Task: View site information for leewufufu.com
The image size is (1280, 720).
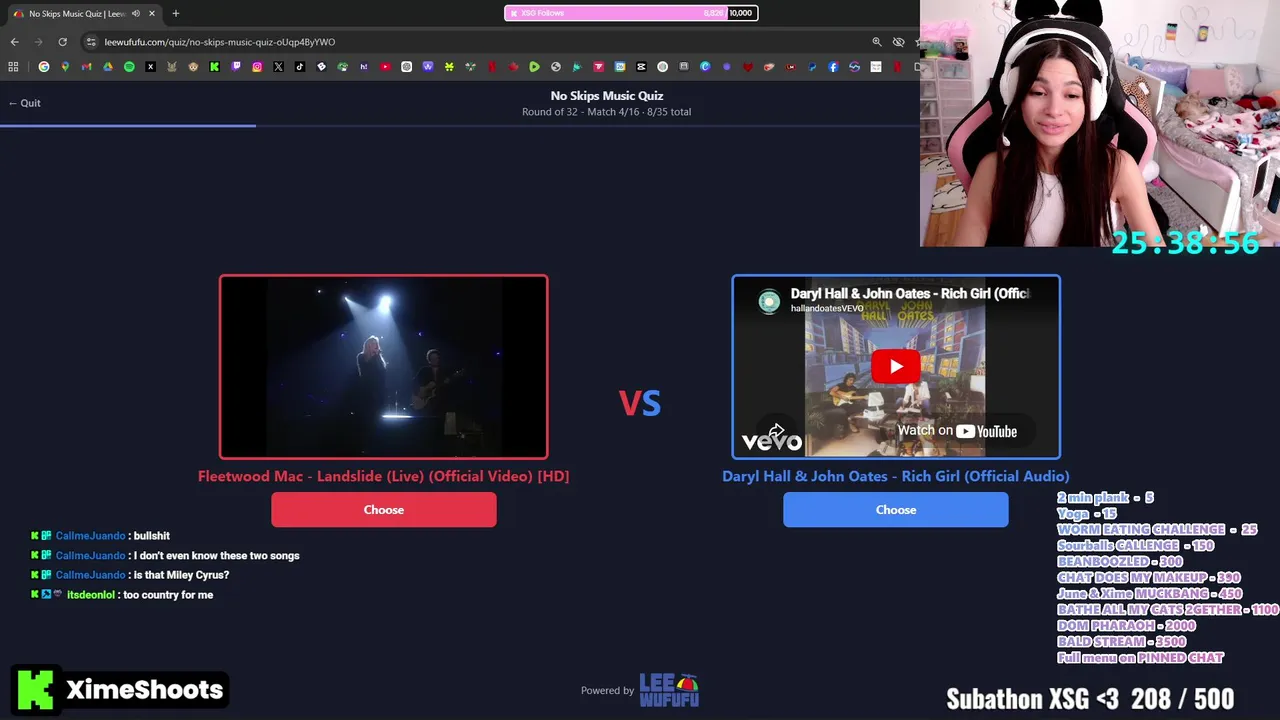Action: [x=91, y=42]
